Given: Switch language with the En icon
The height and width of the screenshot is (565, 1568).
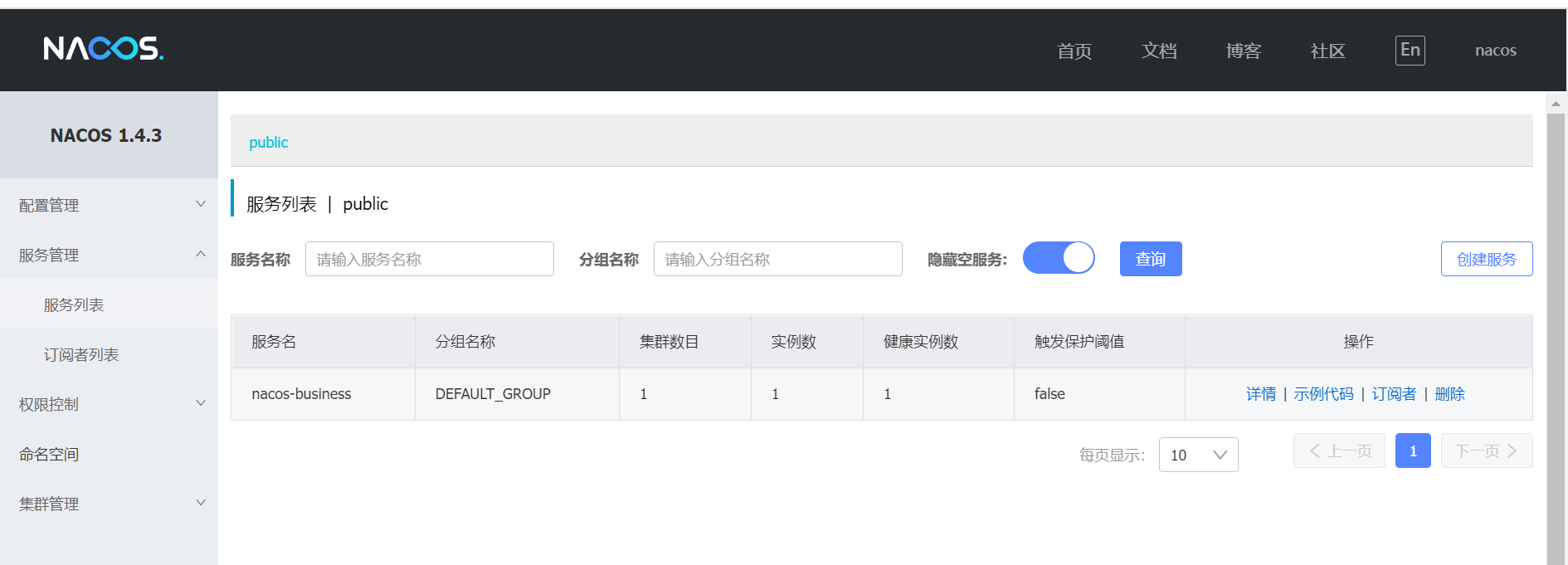Looking at the screenshot, I should point(1410,51).
